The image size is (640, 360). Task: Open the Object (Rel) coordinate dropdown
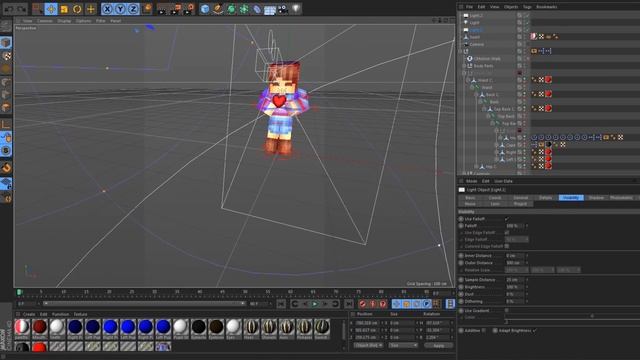(x=368, y=346)
